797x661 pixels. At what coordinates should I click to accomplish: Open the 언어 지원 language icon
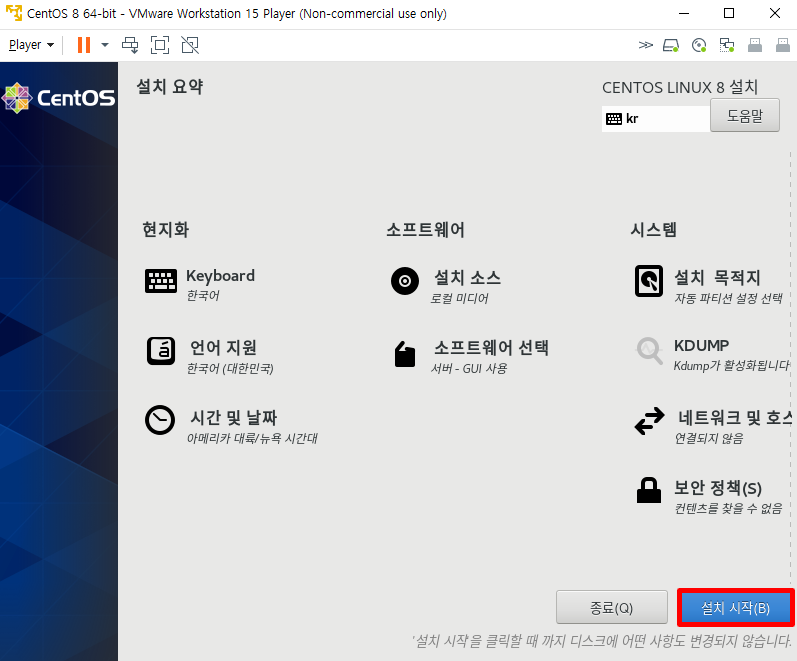pos(161,351)
